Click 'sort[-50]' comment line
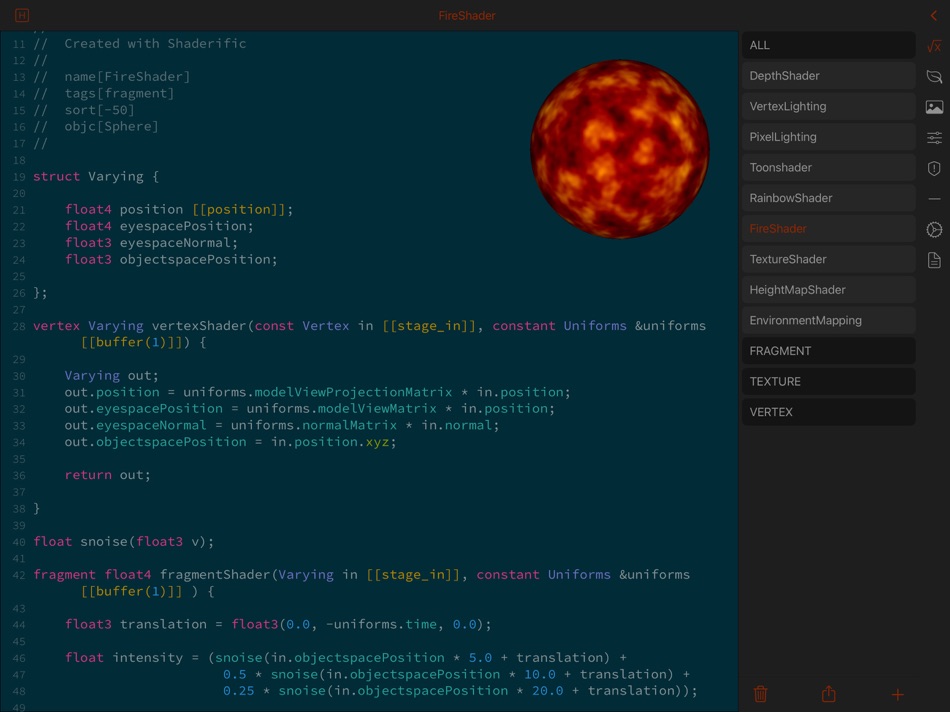This screenshot has height=712, width=950. point(84,110)
